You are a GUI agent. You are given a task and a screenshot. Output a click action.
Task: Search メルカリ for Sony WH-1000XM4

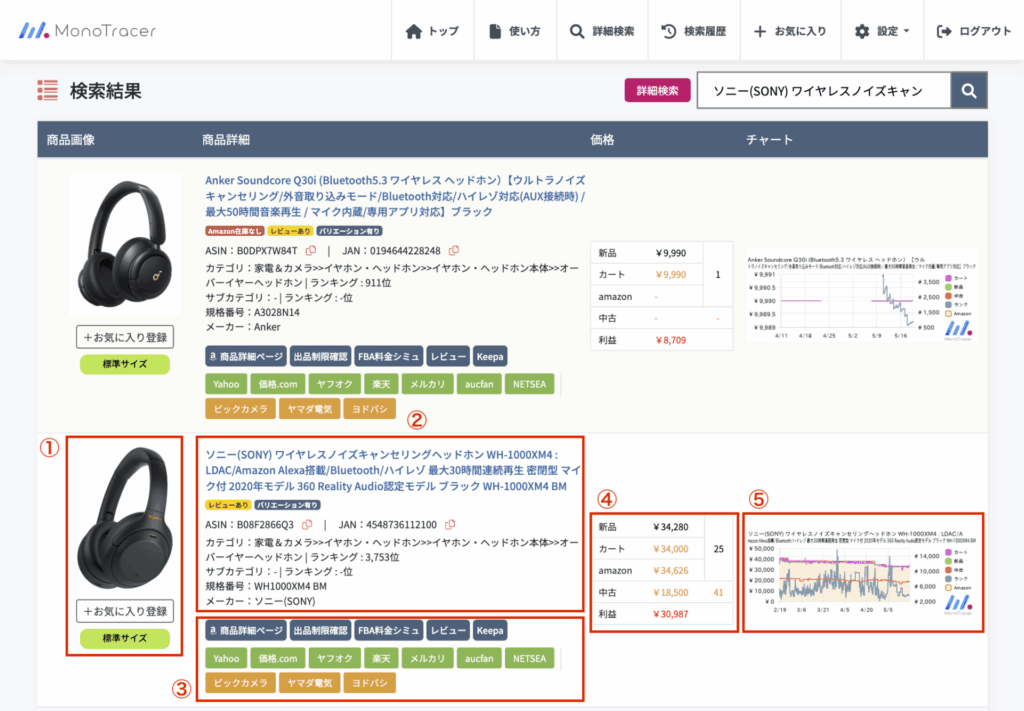pyautogui.click(x=427, y=658)
